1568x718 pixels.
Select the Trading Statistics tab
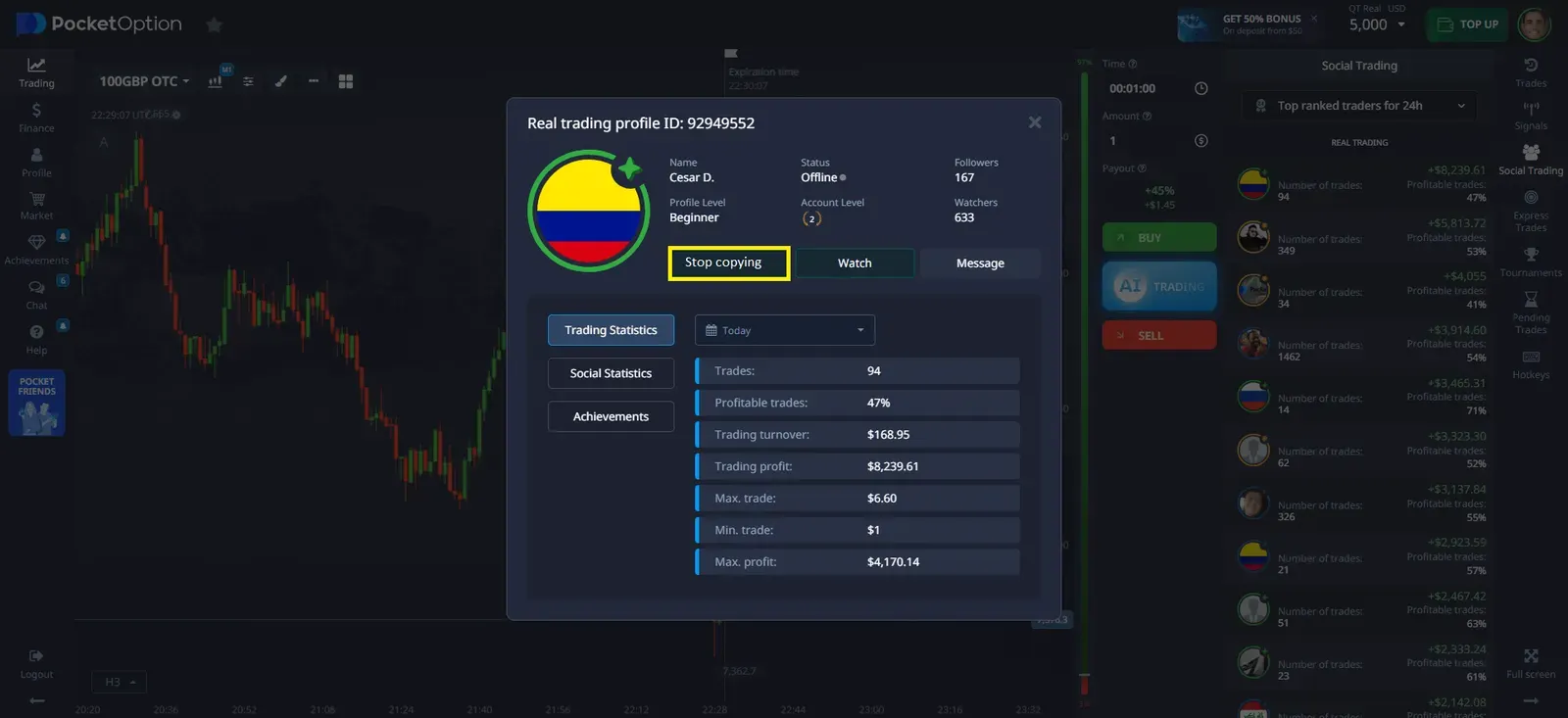point(611,330)
